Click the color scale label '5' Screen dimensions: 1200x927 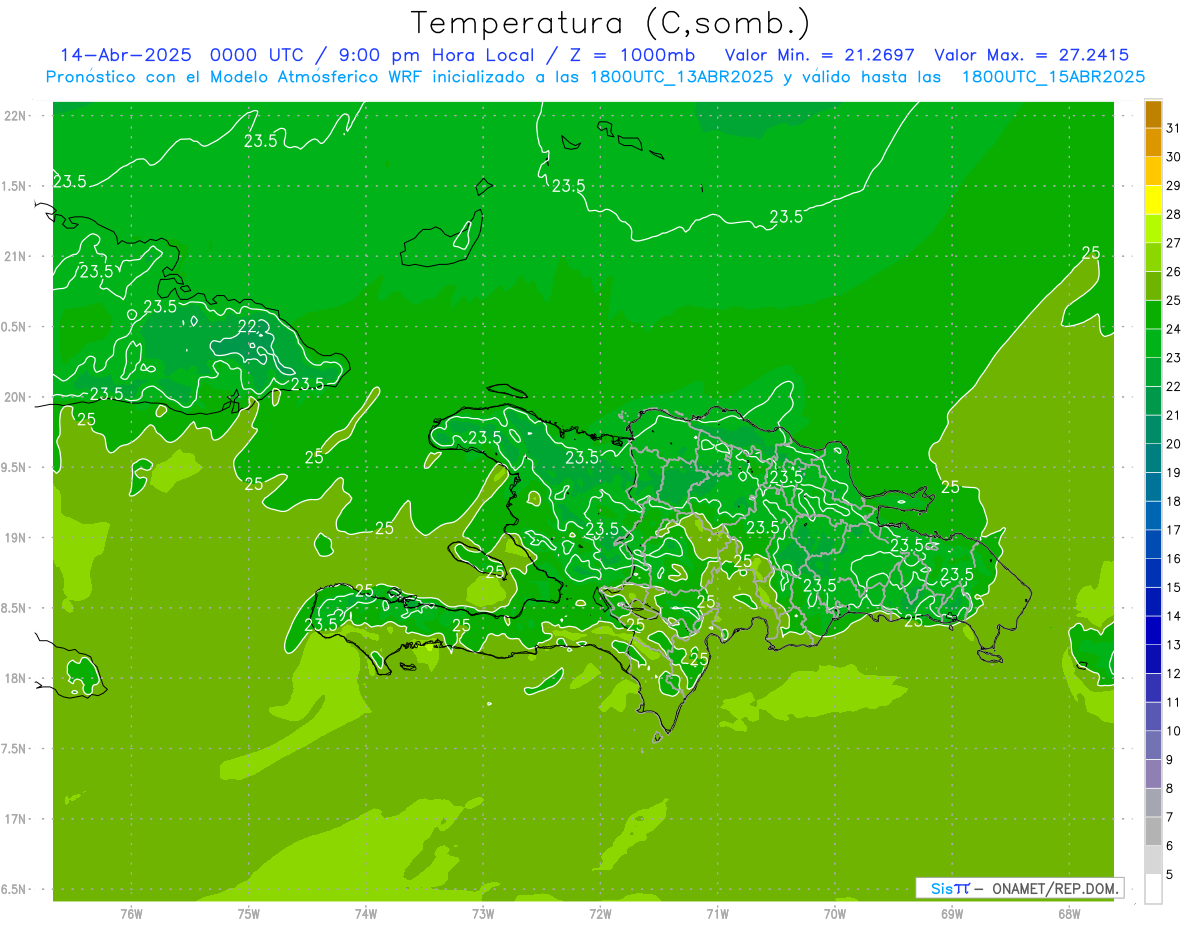coord(1170,875)
